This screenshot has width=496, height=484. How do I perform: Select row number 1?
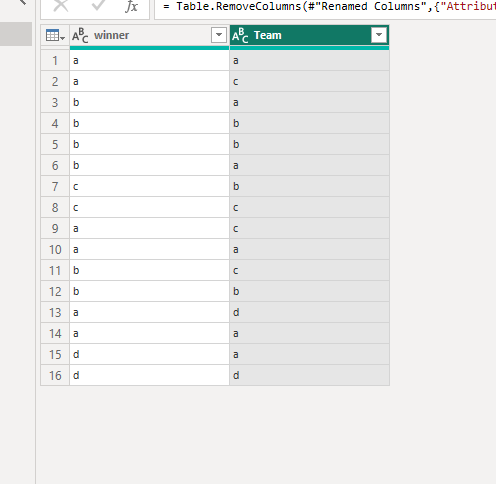[x=55, y=61]
